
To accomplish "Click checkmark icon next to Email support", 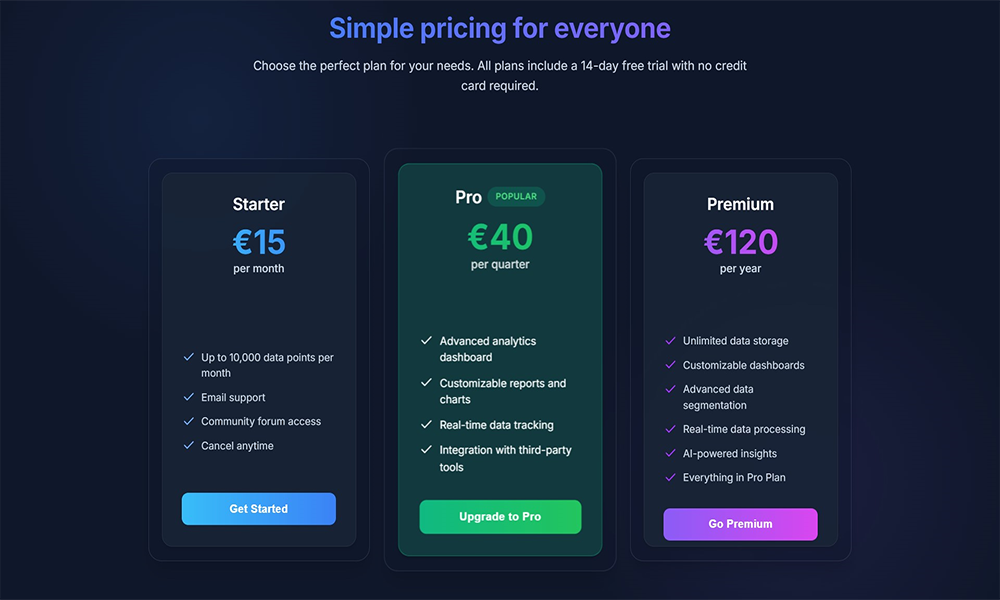I will (189, 397).
